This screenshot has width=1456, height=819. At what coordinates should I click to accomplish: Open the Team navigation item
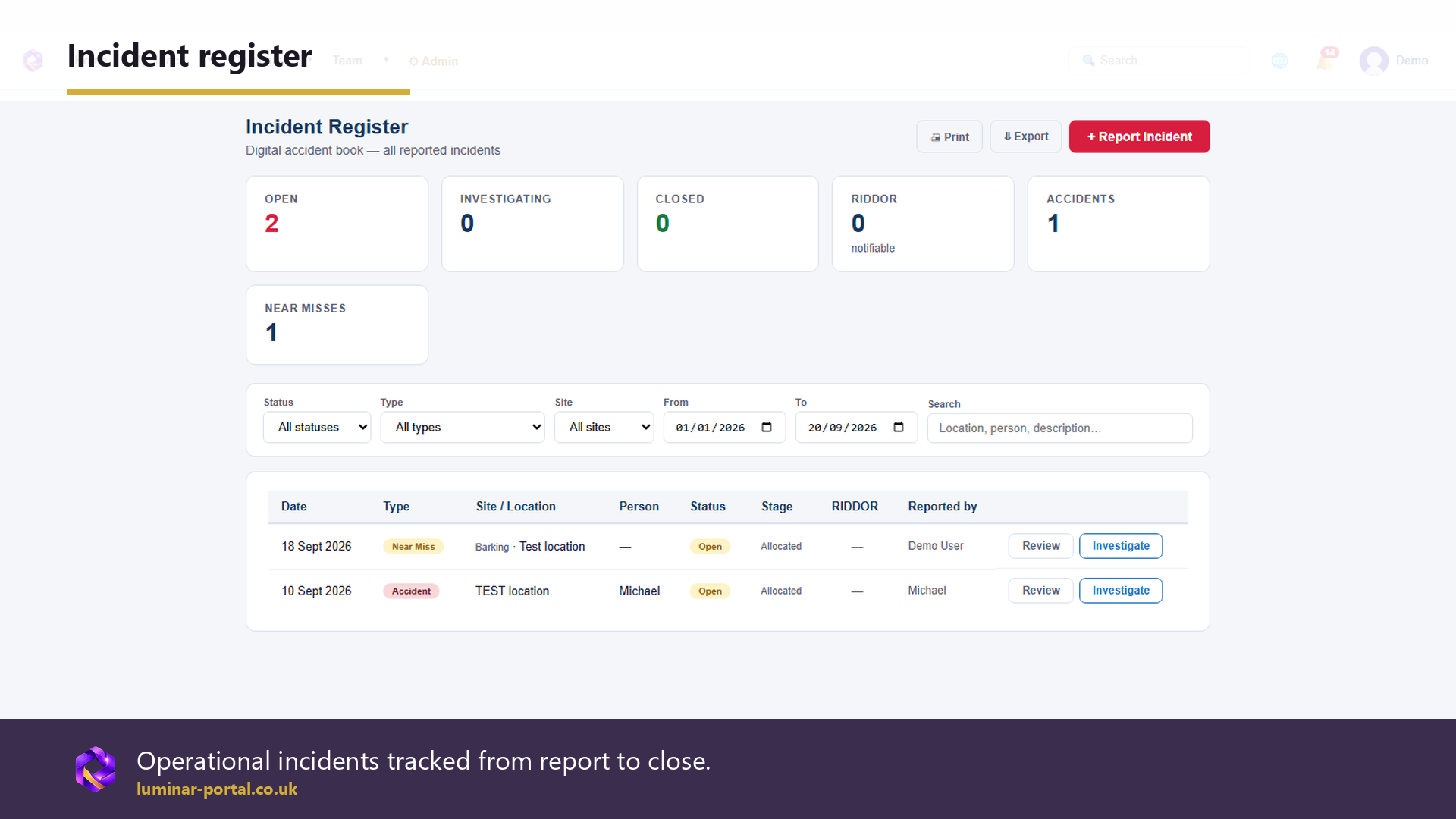pos(347,61)
